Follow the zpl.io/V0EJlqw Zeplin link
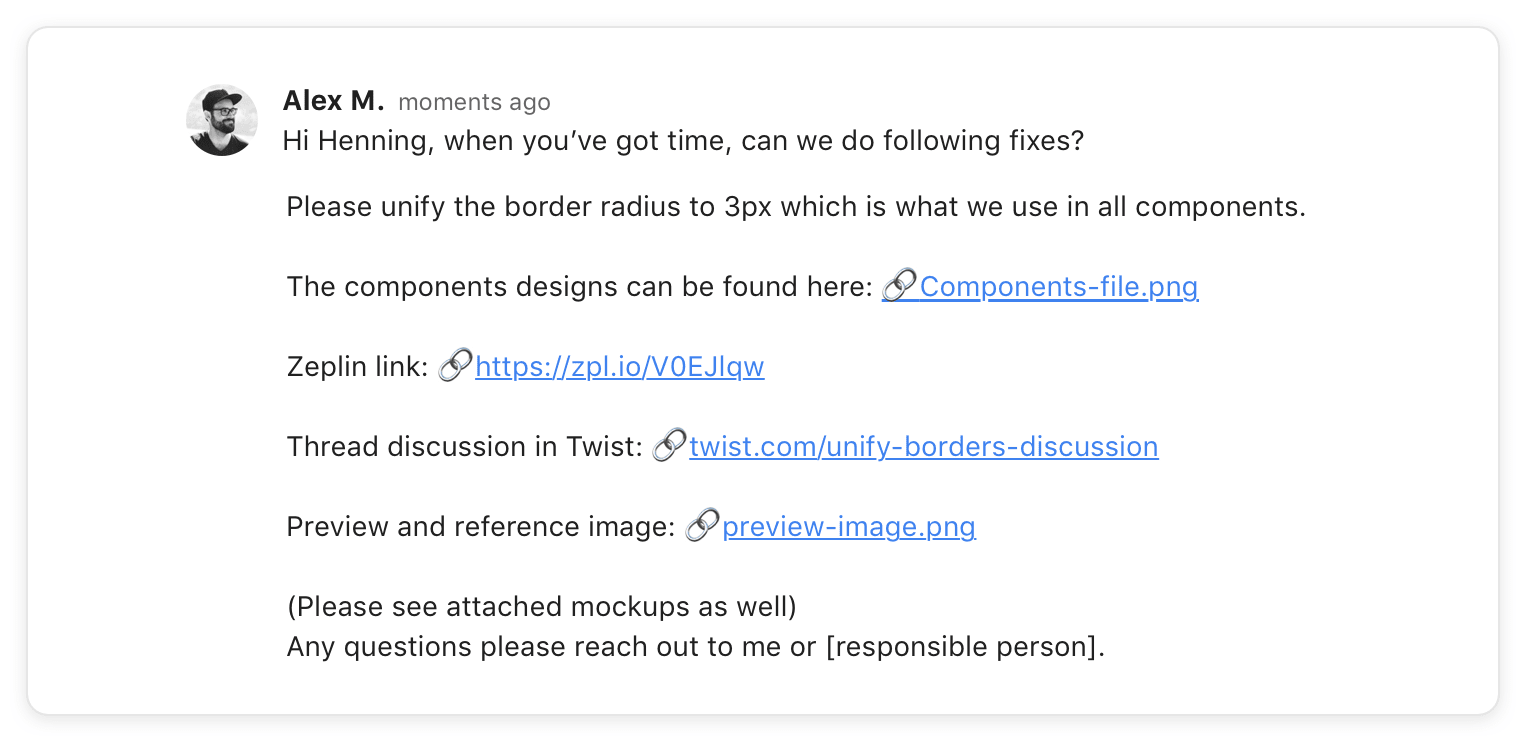Viewport: 1526px width, 742px height. [x=620, y=367]
